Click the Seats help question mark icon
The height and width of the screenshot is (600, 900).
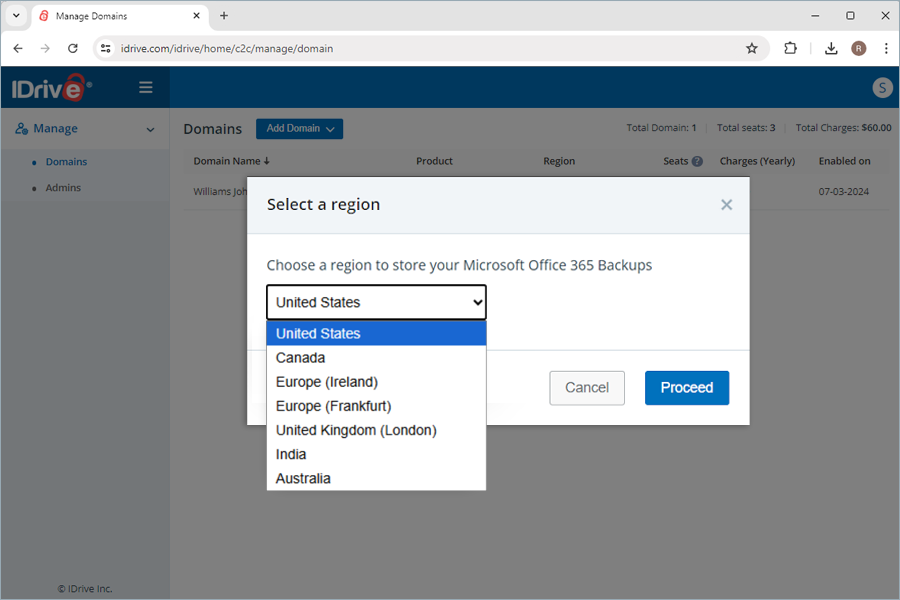tap(697, 161)
